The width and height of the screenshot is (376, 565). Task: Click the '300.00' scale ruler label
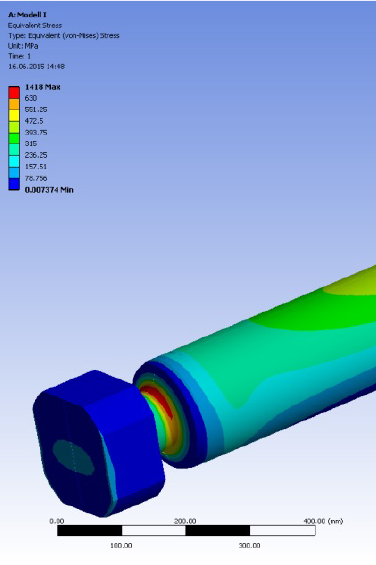pyautogui.click(x=249, y=546)
